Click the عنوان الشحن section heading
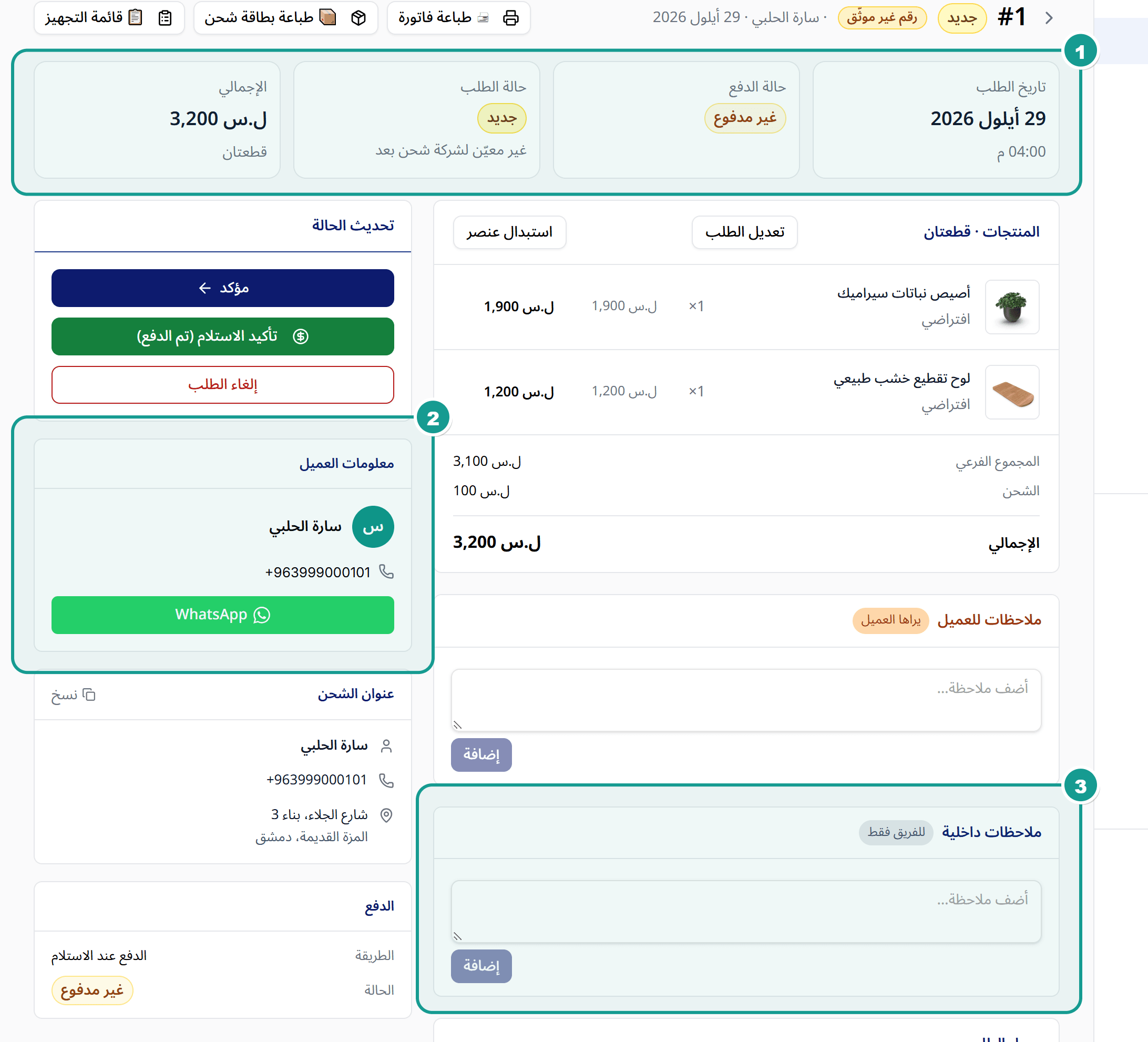The width and height of the screenshot is (1148, 1042). click(356, 694)
